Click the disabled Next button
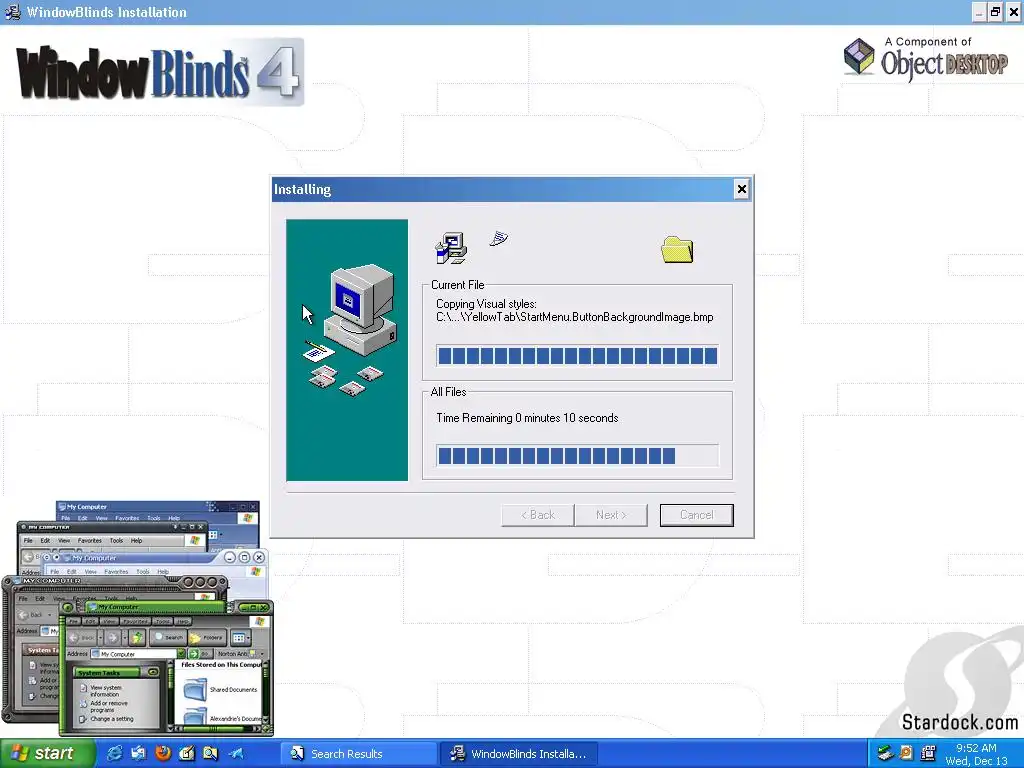This screenshot has height=768, width=1024. 611,515
